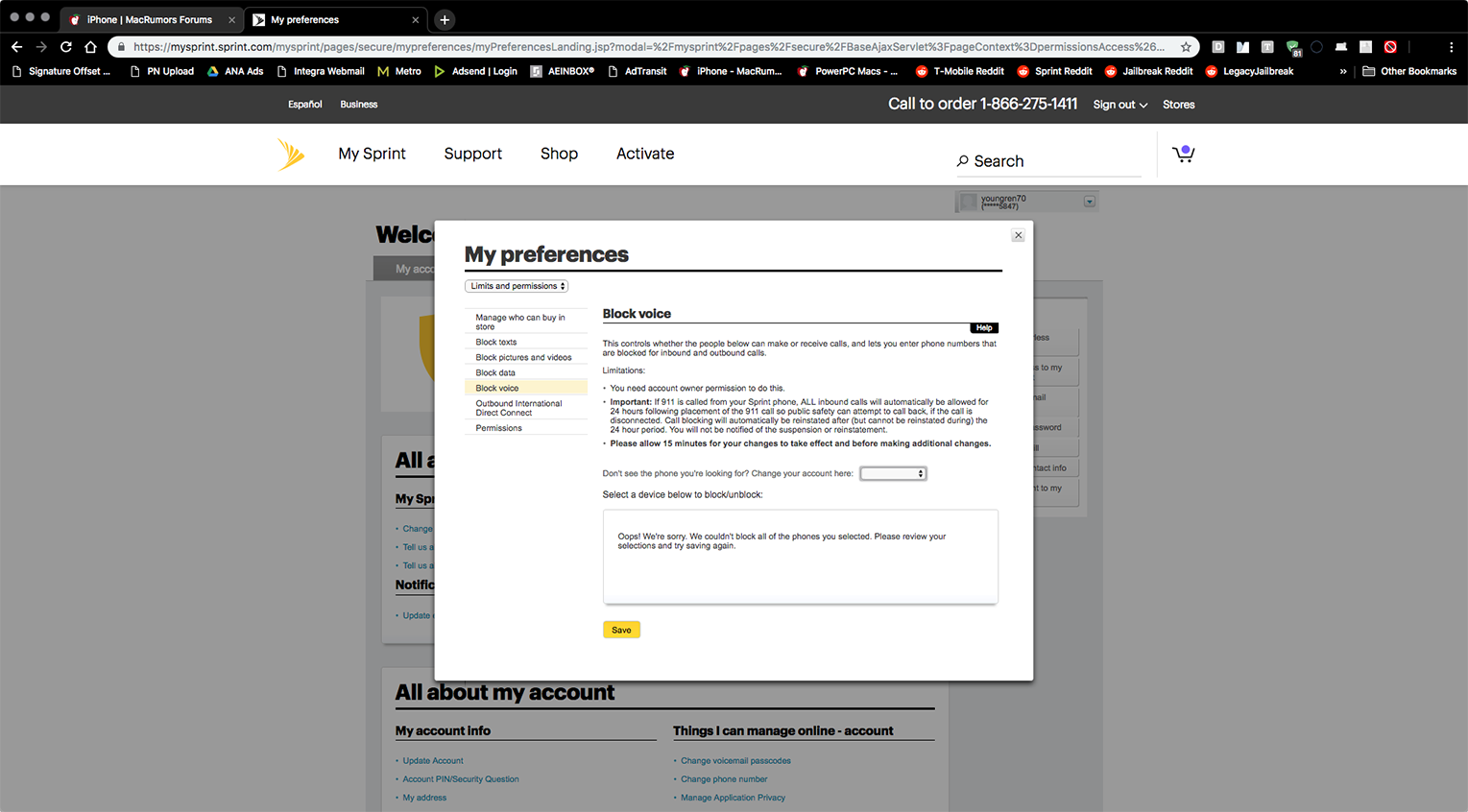1468x812 pixels.
Task: Open Limits and permissions dropdown
Action: coord(517,286)
